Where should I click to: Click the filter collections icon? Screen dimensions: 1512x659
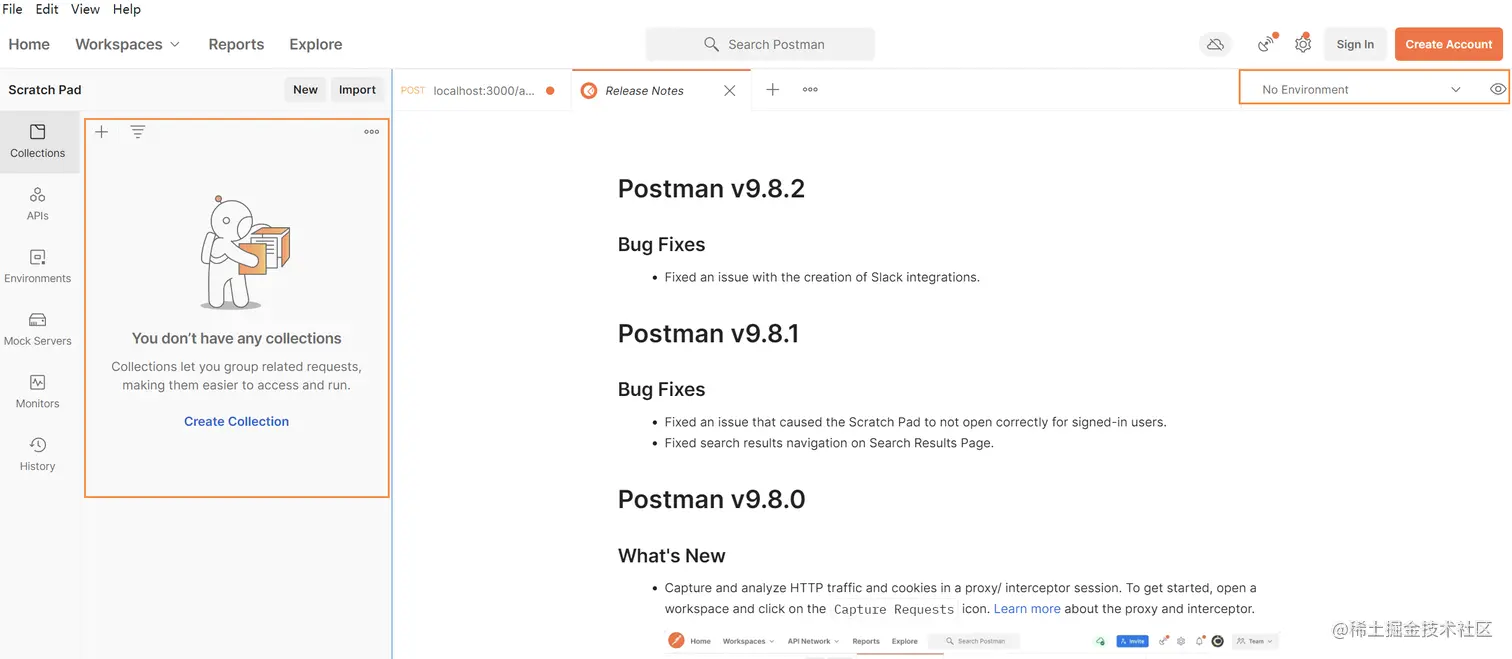138,132
